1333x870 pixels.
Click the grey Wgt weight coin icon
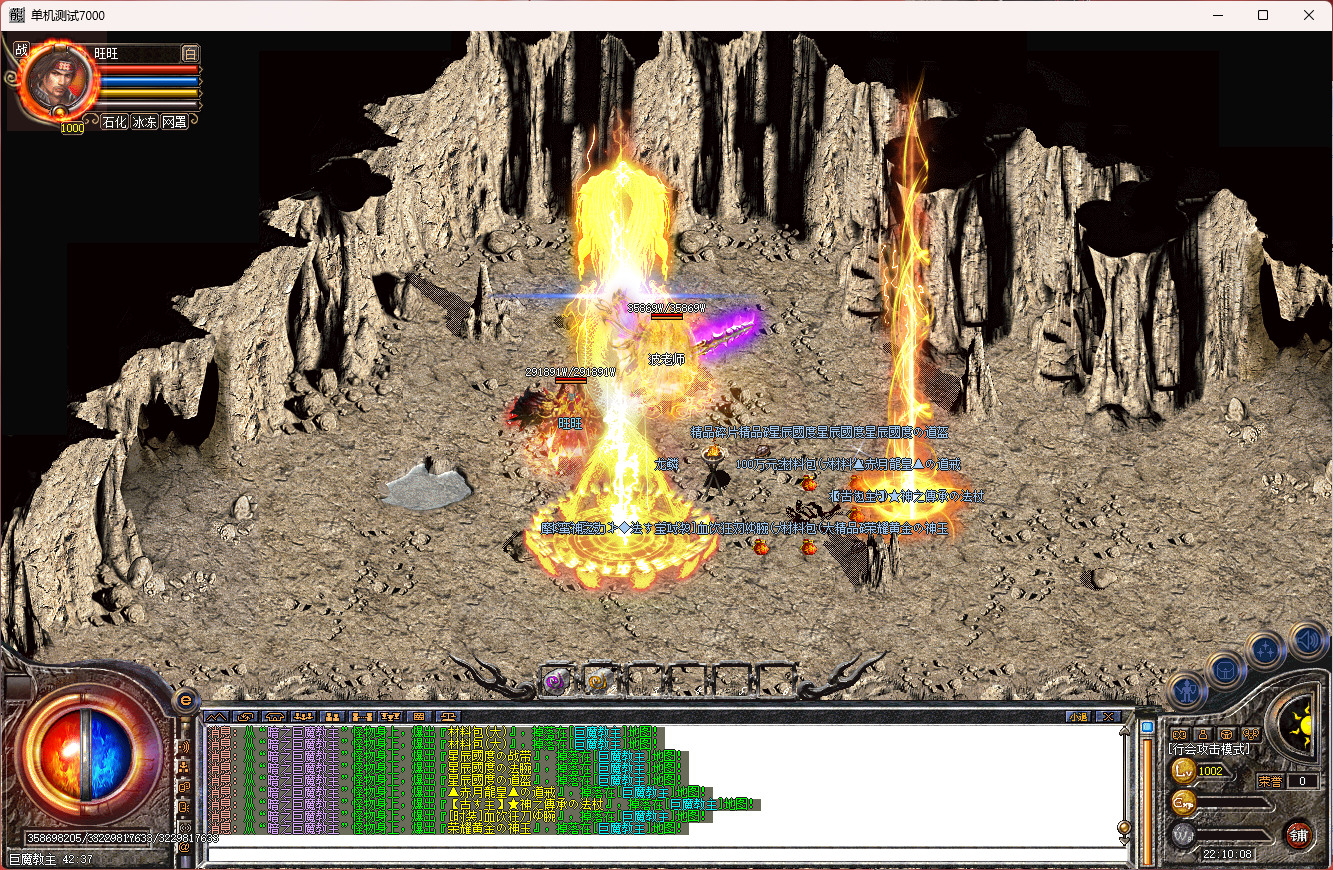(1184, 834)
